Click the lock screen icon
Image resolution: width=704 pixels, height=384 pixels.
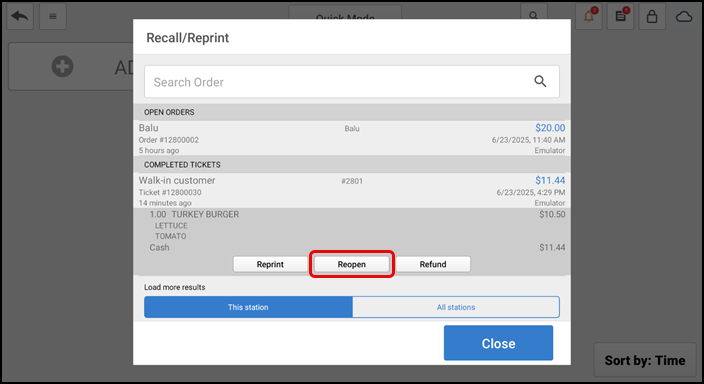(652, 17)
